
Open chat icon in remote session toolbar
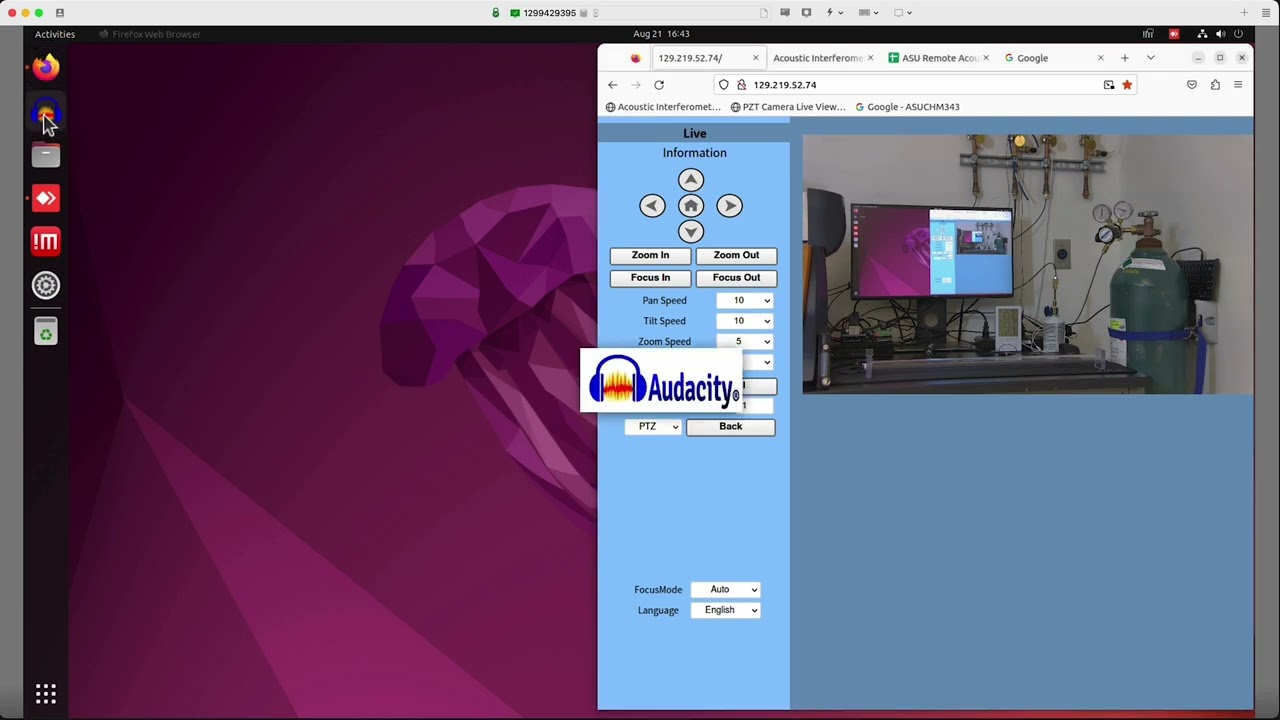[785, 13]
